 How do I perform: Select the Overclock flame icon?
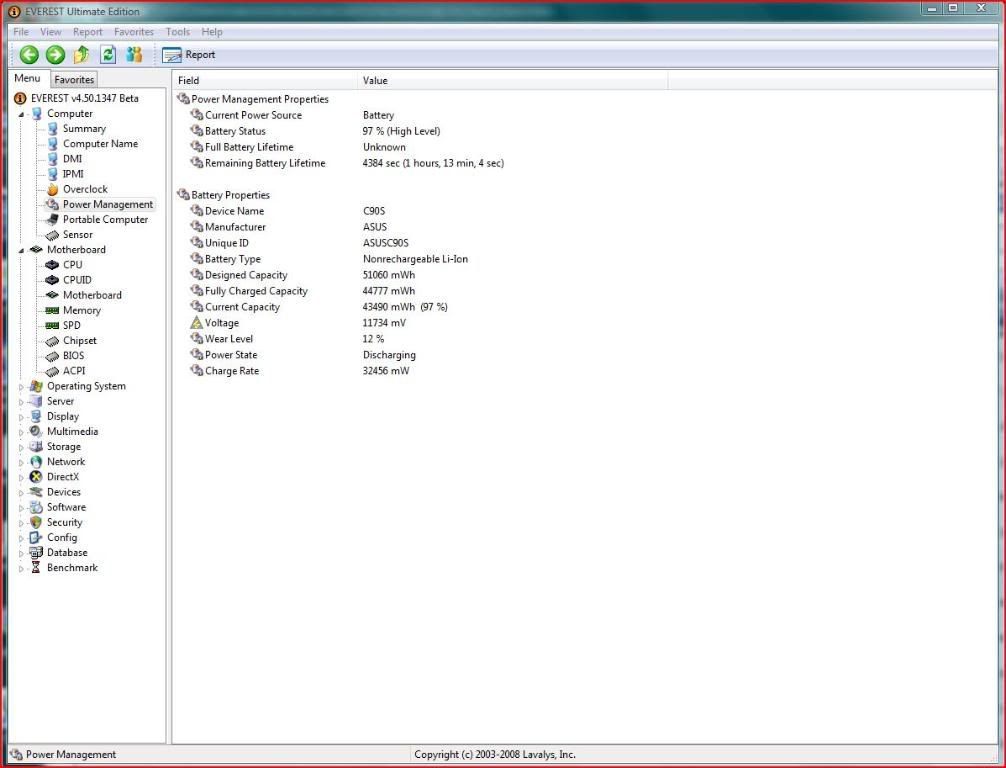(x=53, y=189)
